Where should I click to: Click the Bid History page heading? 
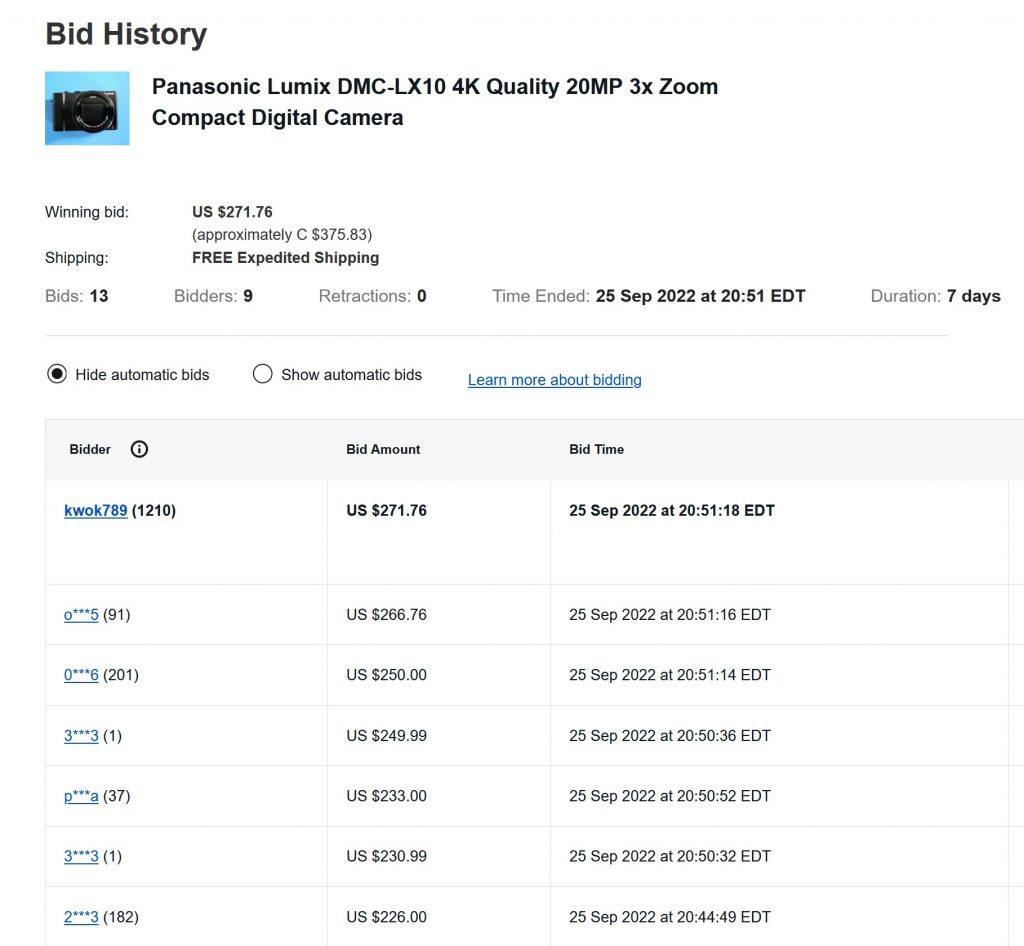pyautogui.click(x=126, y=34)
